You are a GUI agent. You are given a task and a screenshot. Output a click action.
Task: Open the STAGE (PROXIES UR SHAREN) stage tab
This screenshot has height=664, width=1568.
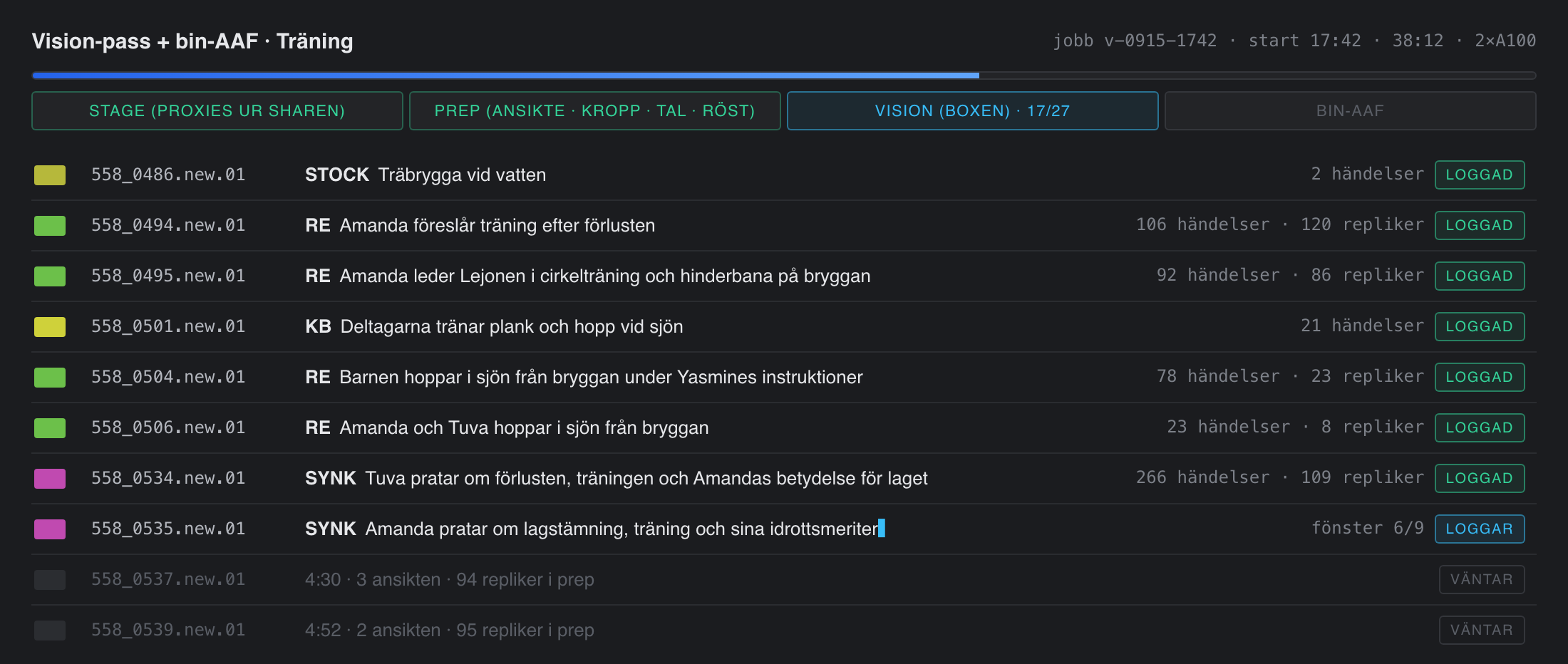[x=217, y=111]
